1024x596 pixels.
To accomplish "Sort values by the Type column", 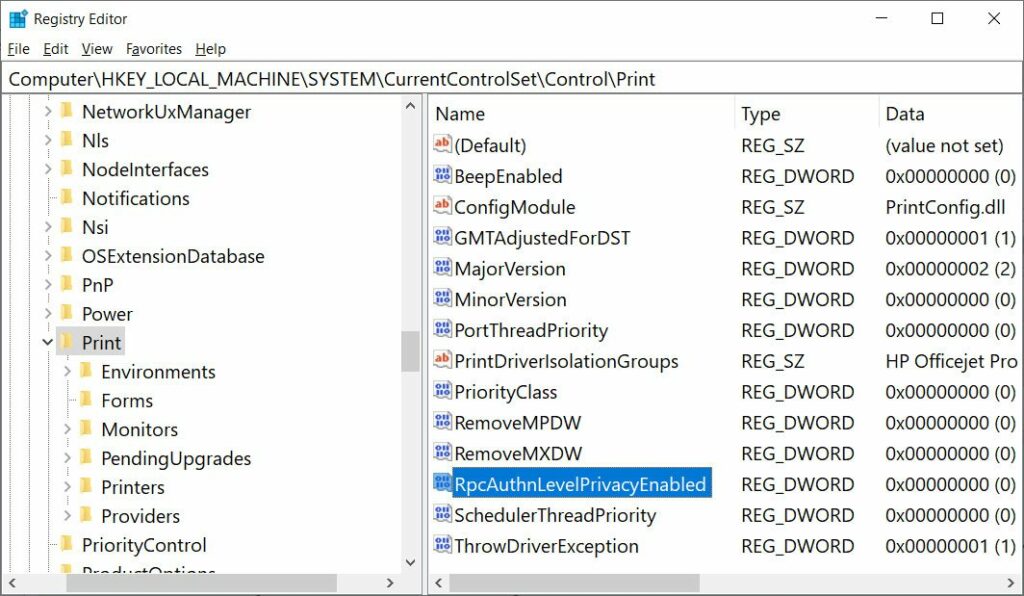I will pyautogui.click(x=760, y=113).
